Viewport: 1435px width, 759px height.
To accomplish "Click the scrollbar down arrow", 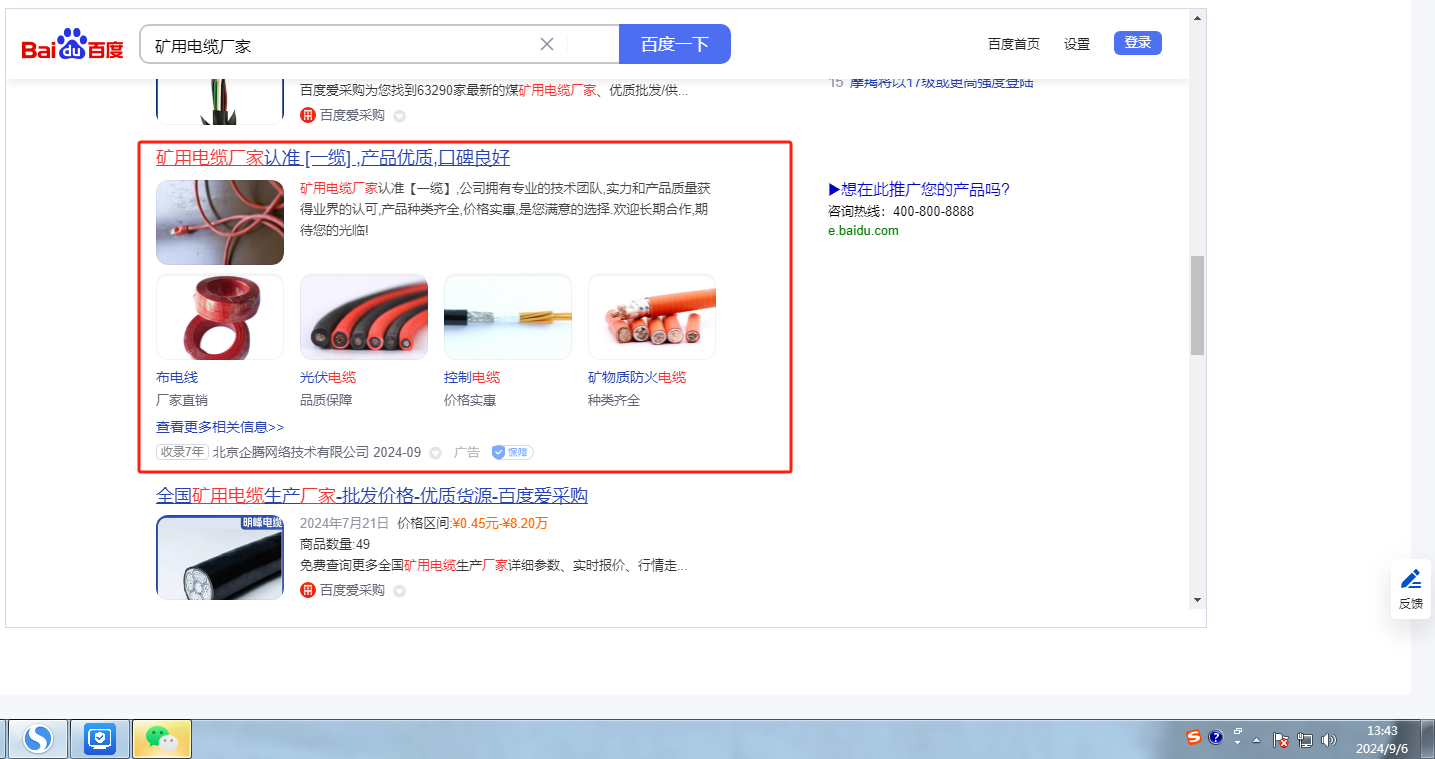I will (1197, 600).
